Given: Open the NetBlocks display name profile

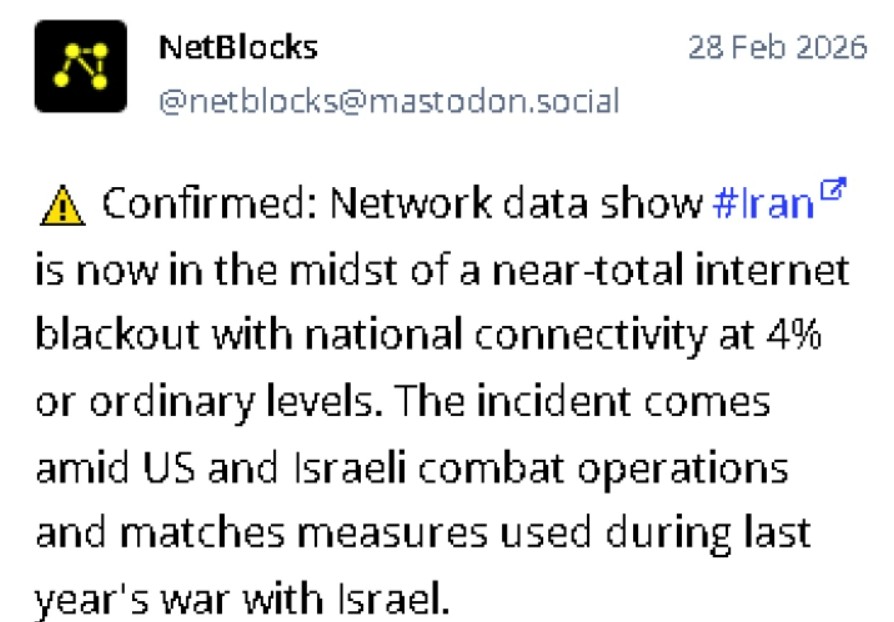Looking at the screenshot, I should pyautogui.click(x=238, y=46).
